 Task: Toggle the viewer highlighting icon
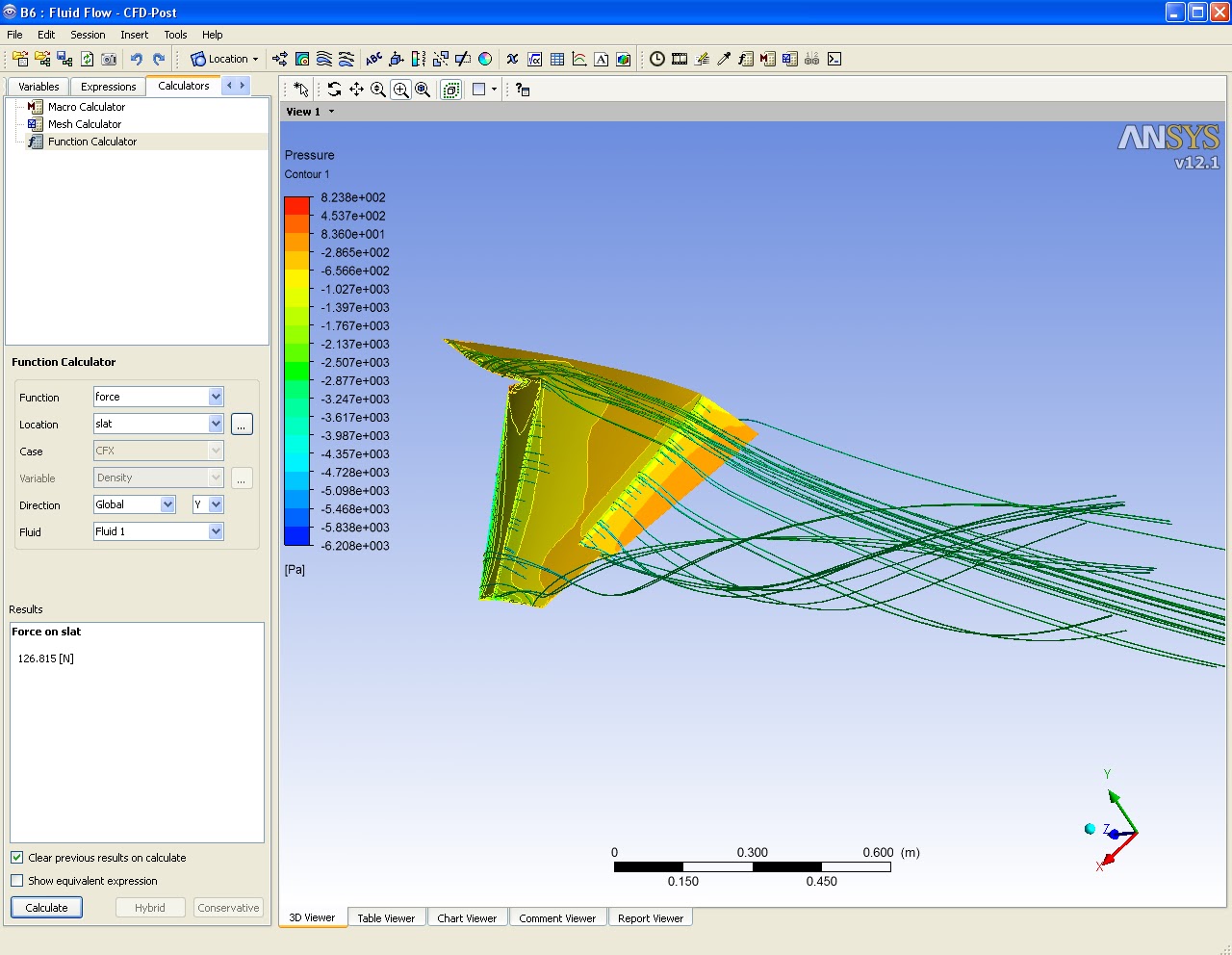click(x=450, y=90)
